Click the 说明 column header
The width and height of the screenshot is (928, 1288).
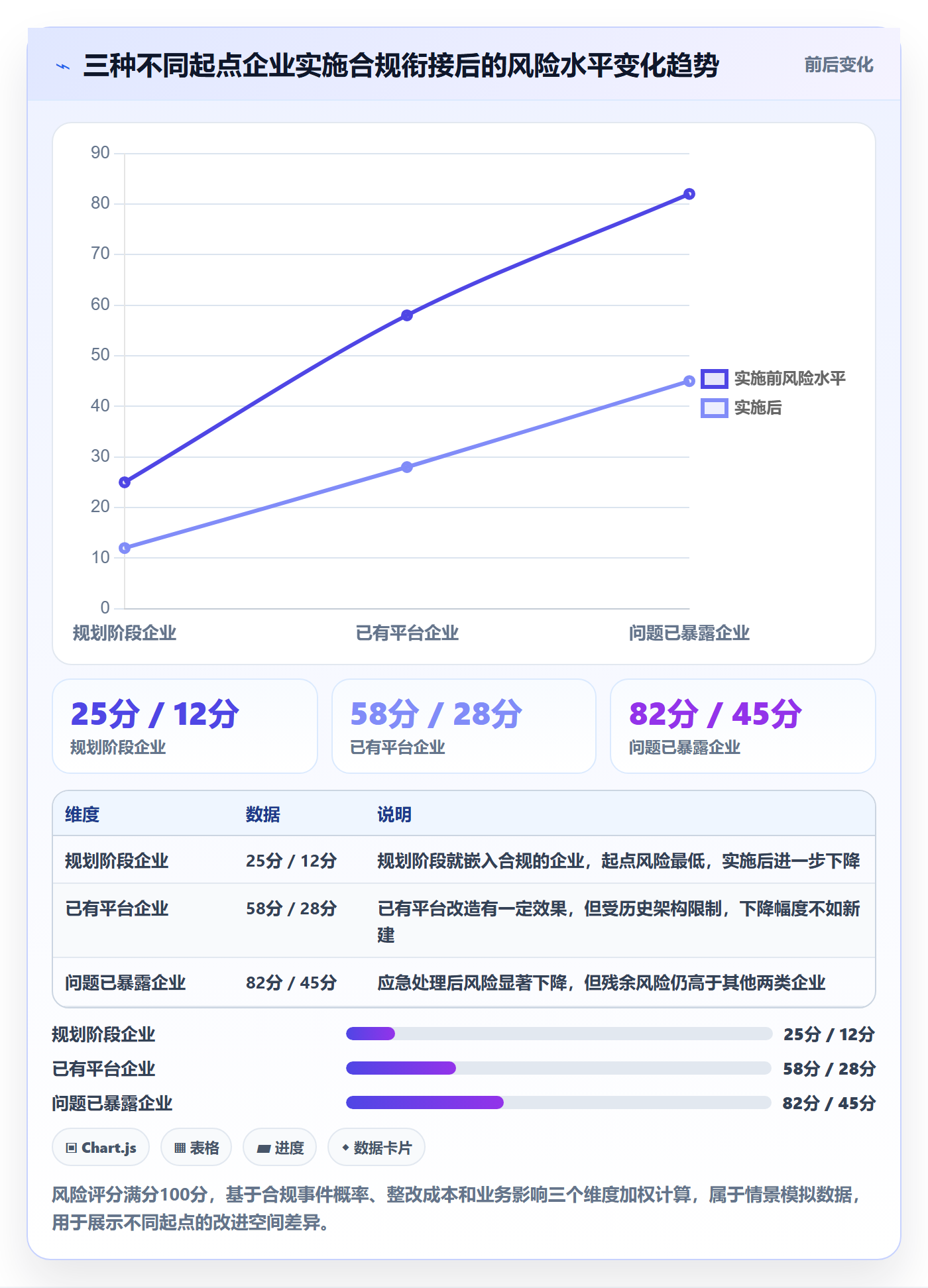(394, 814)
